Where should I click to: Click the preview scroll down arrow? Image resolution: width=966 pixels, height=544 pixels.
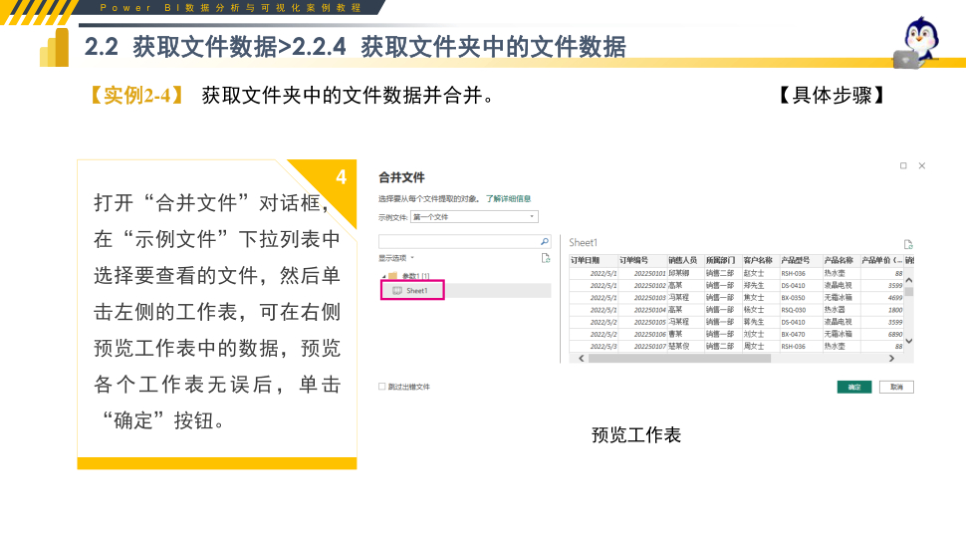(909, 341)
